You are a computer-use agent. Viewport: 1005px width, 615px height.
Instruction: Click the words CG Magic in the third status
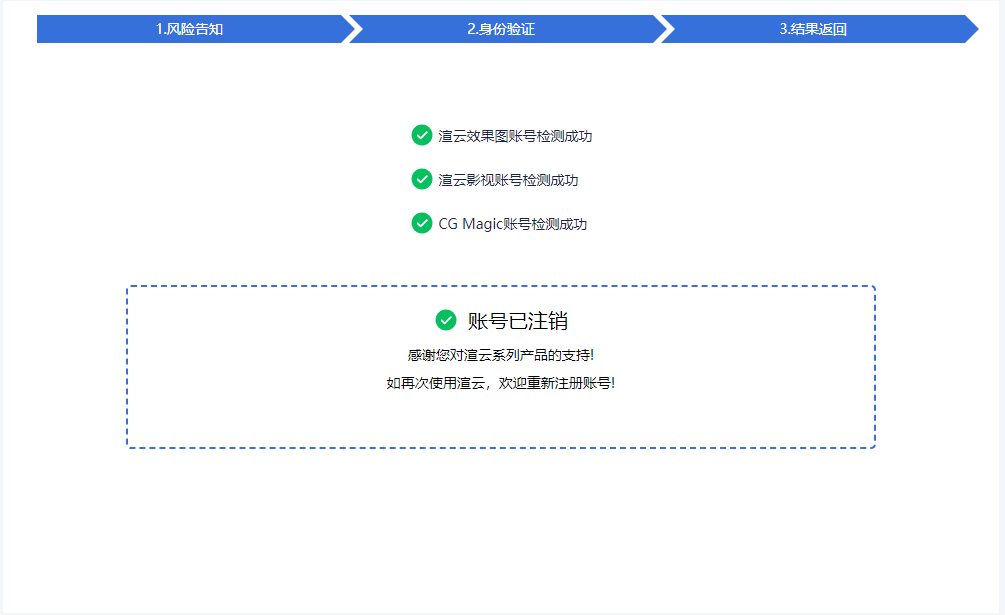pos(469,224)
